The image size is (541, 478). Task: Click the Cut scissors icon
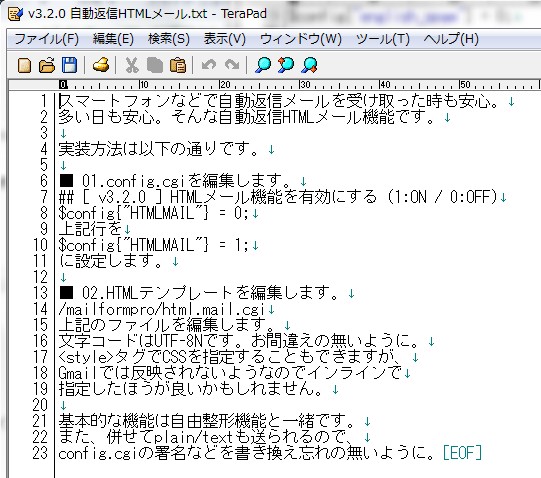132,65
